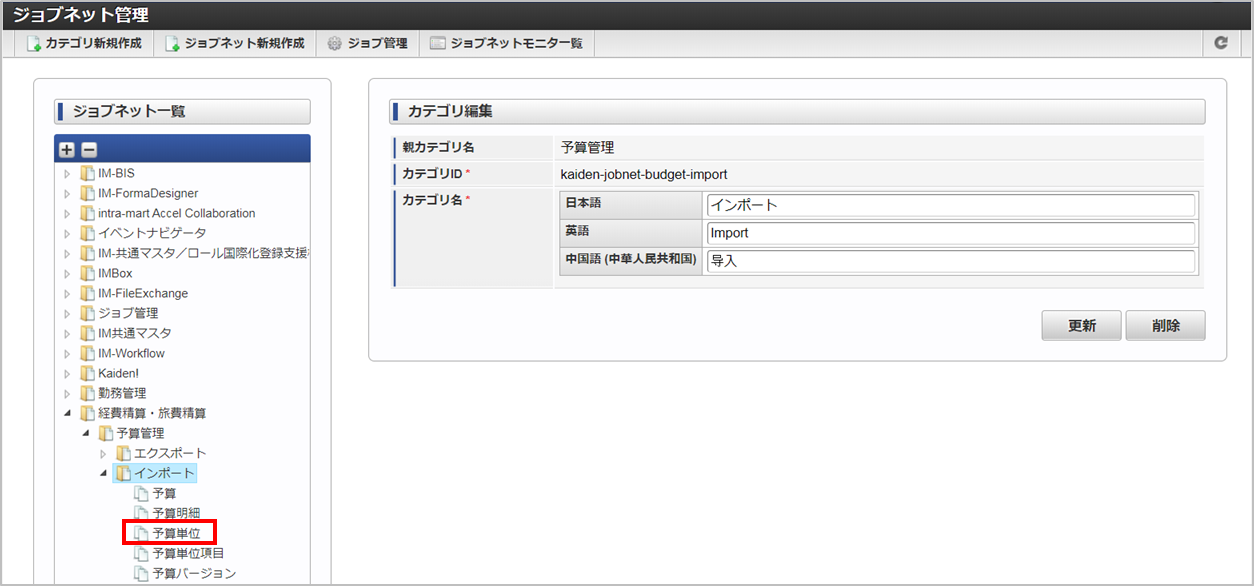The width and height of the screenshot is (1254, 586).
Task: Click the 予算単位項目 jobnet document icon
Action: click(141, 553)
